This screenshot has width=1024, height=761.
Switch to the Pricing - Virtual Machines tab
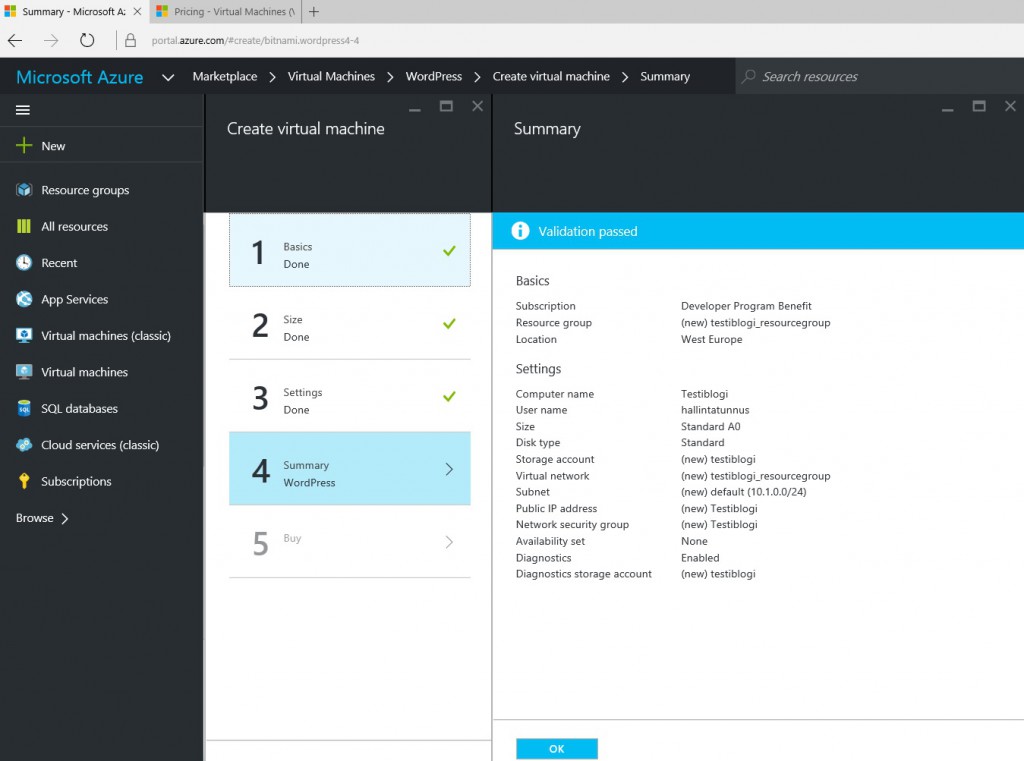tap(226, 12)
